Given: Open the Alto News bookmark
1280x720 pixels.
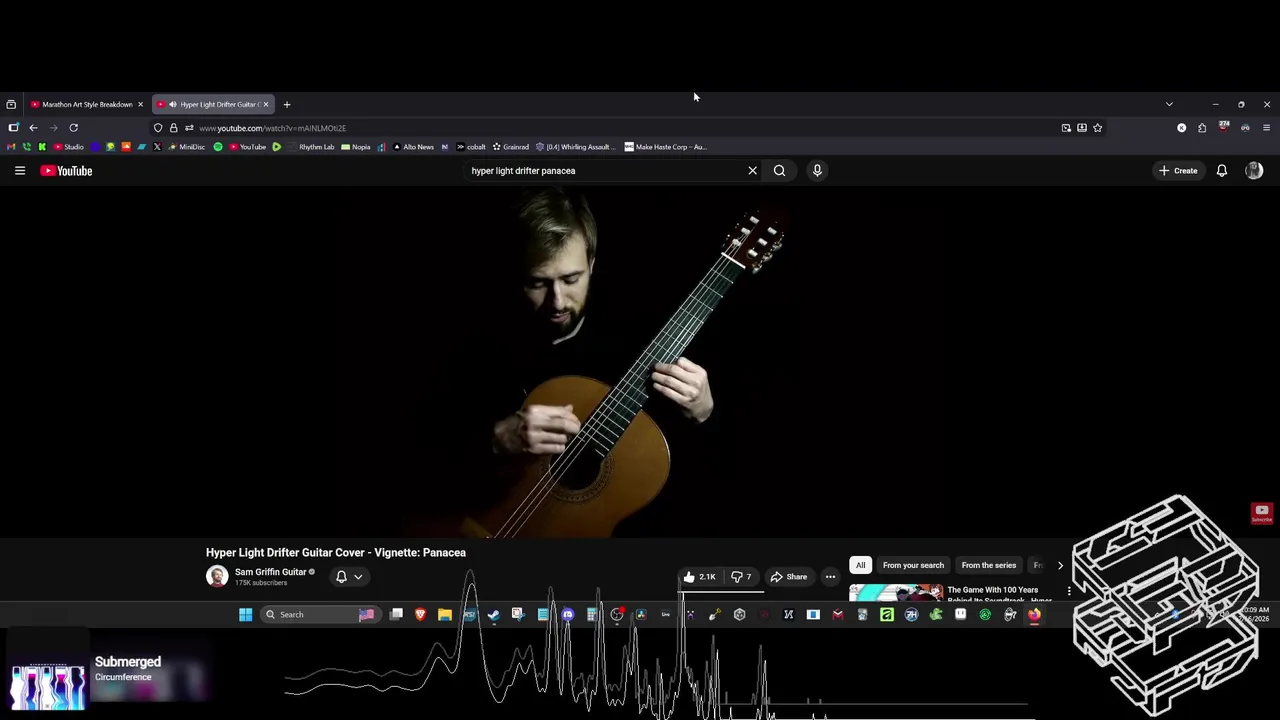Looking at the screenshot, I should click(413, 147).
